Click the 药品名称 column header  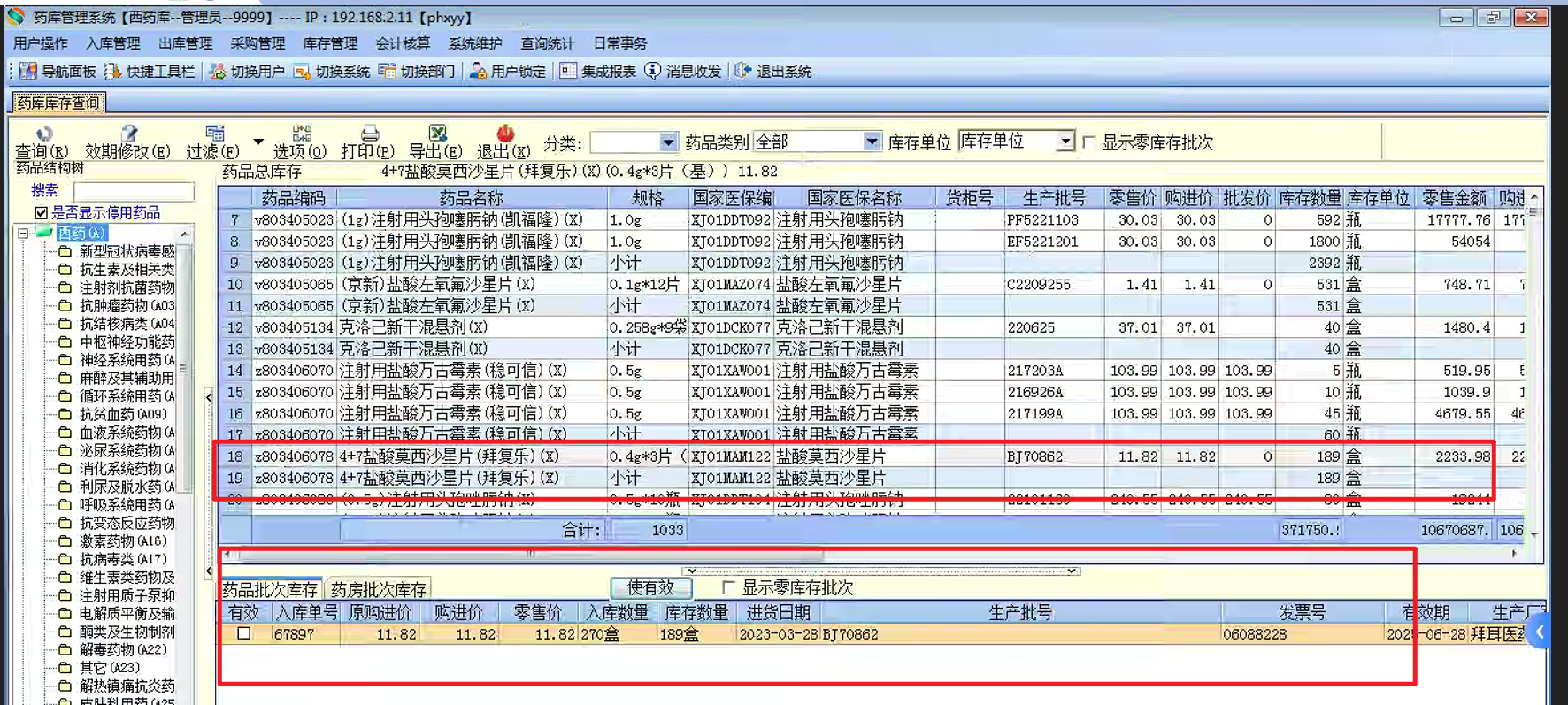pos(472,198)
